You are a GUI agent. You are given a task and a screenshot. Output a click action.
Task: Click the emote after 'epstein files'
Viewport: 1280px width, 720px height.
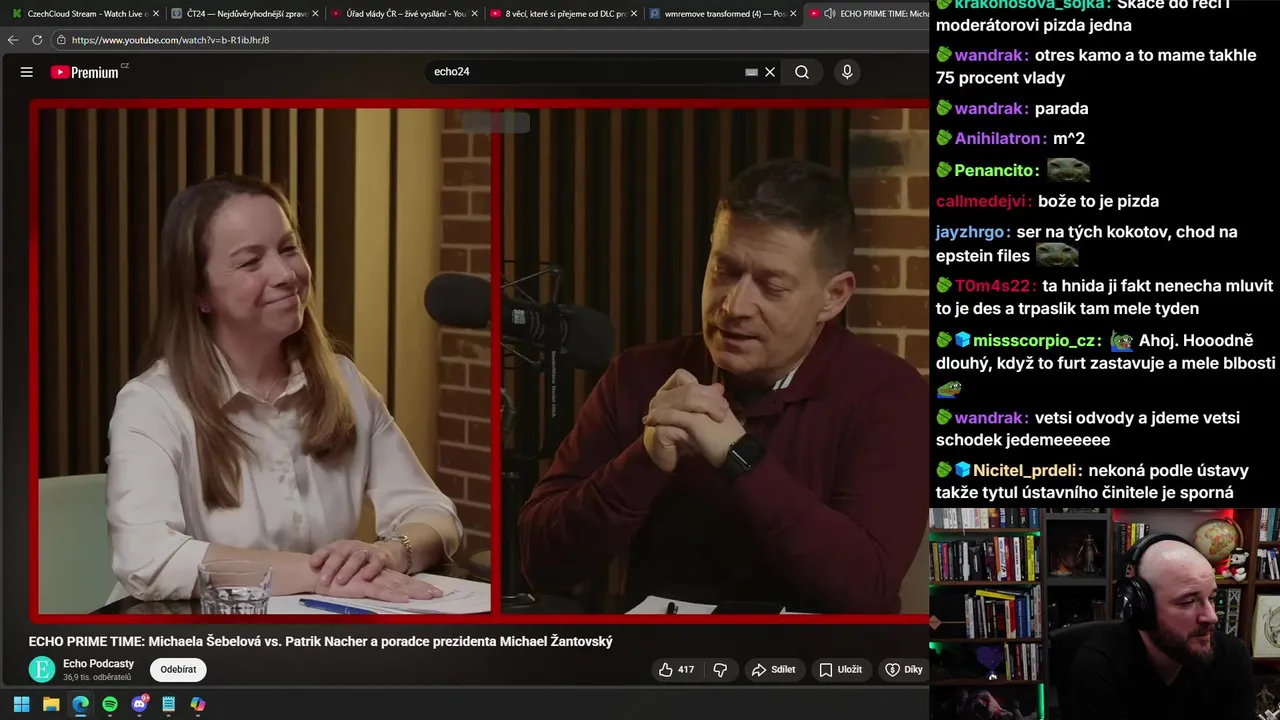click(1057, 255)
